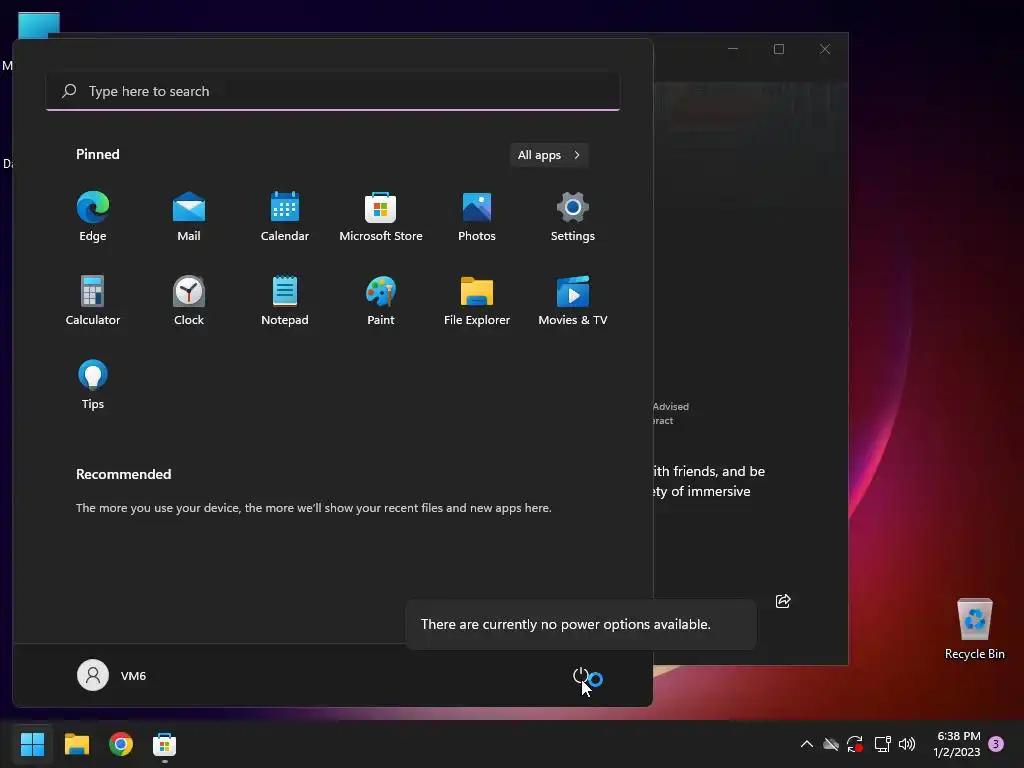Image resolution: width=1024 pixels, height=768 pixels.
Task: Open the Tips app
Action: [93, 385]
